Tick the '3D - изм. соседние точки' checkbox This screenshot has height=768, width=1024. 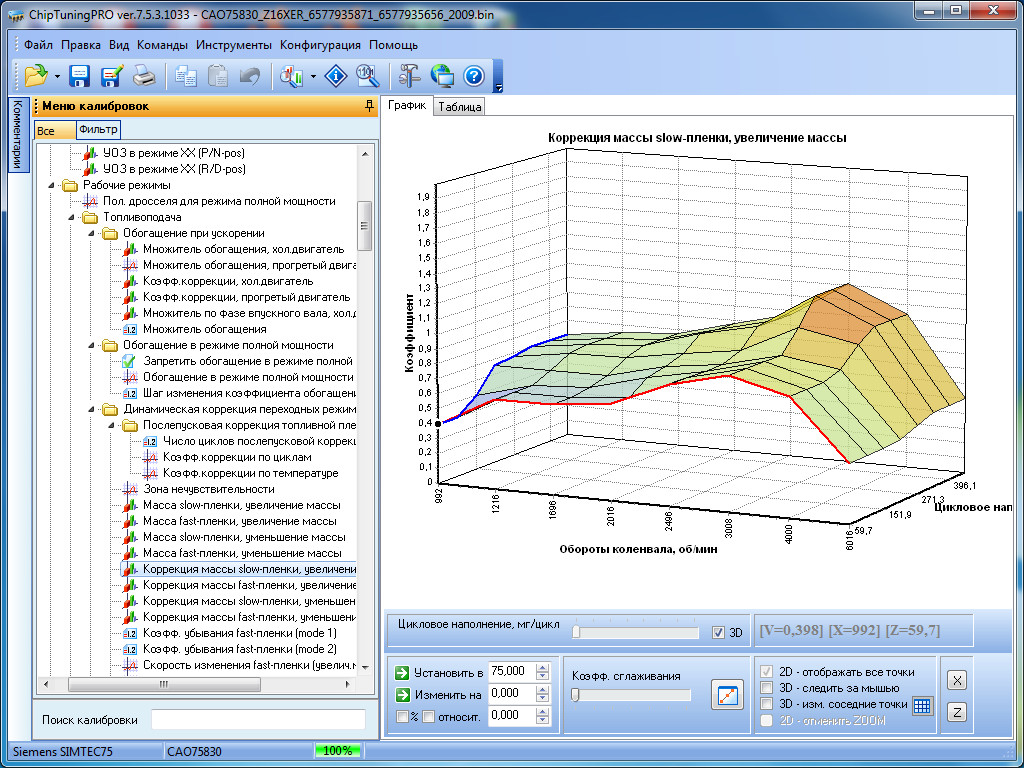[x=767, y=704]
